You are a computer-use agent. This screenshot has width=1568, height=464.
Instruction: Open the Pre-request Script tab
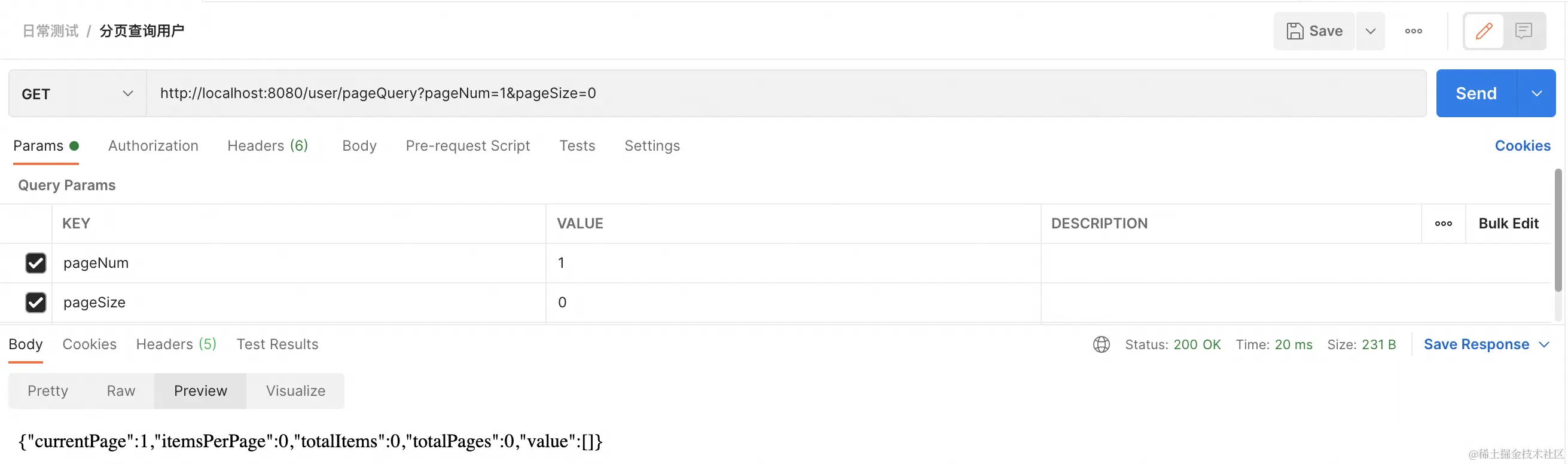468,145
